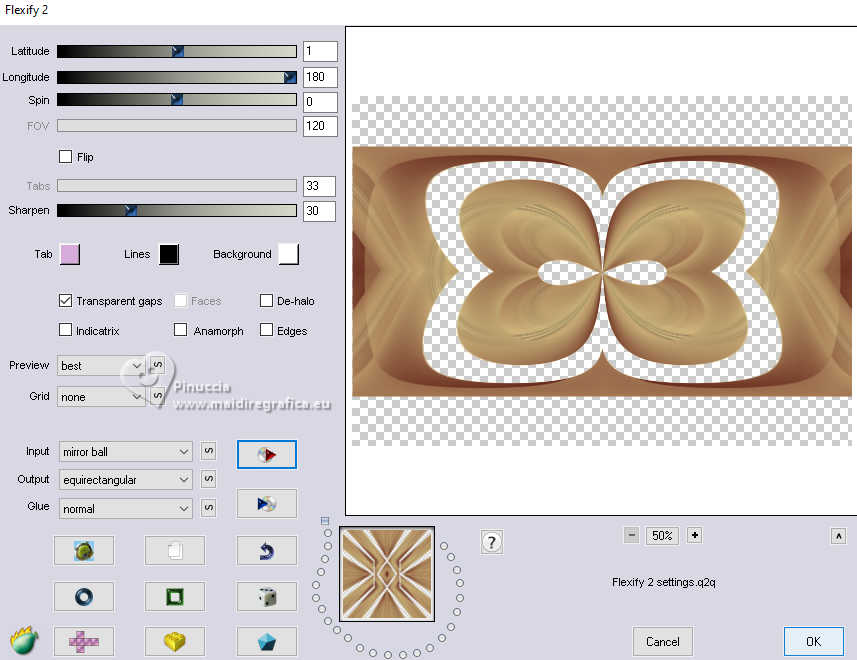
Task: Click the yellow brick icon button
Action: coord(174,641)
